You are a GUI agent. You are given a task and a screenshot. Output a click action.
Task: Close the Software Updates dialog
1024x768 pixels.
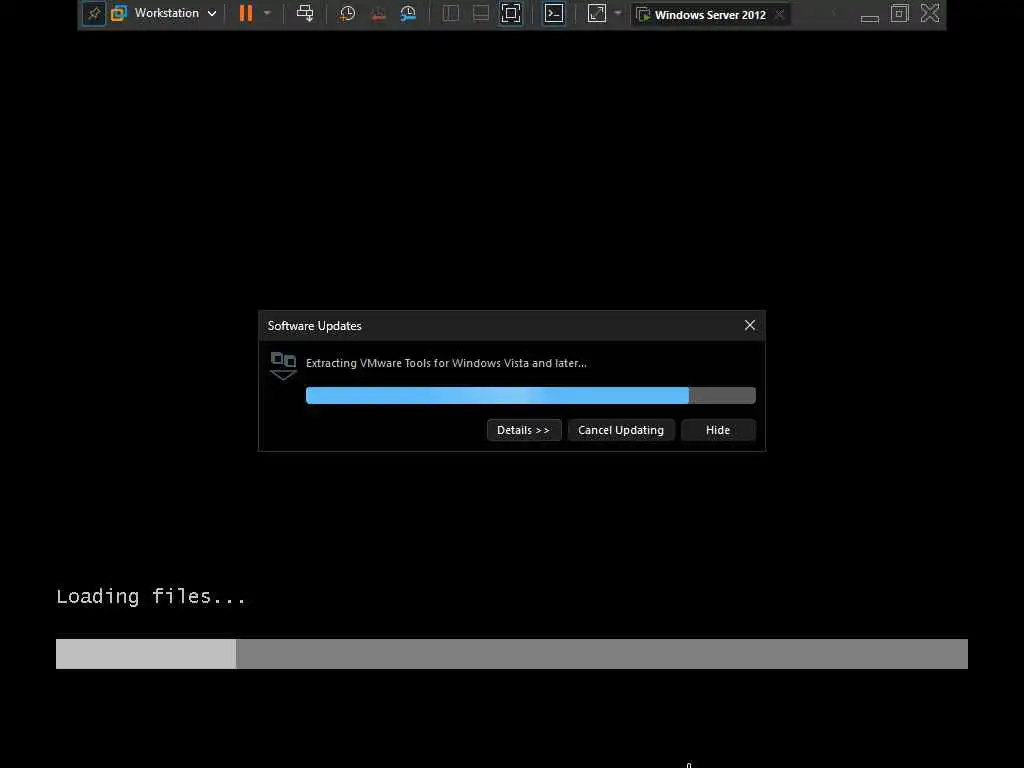point(750,325)
